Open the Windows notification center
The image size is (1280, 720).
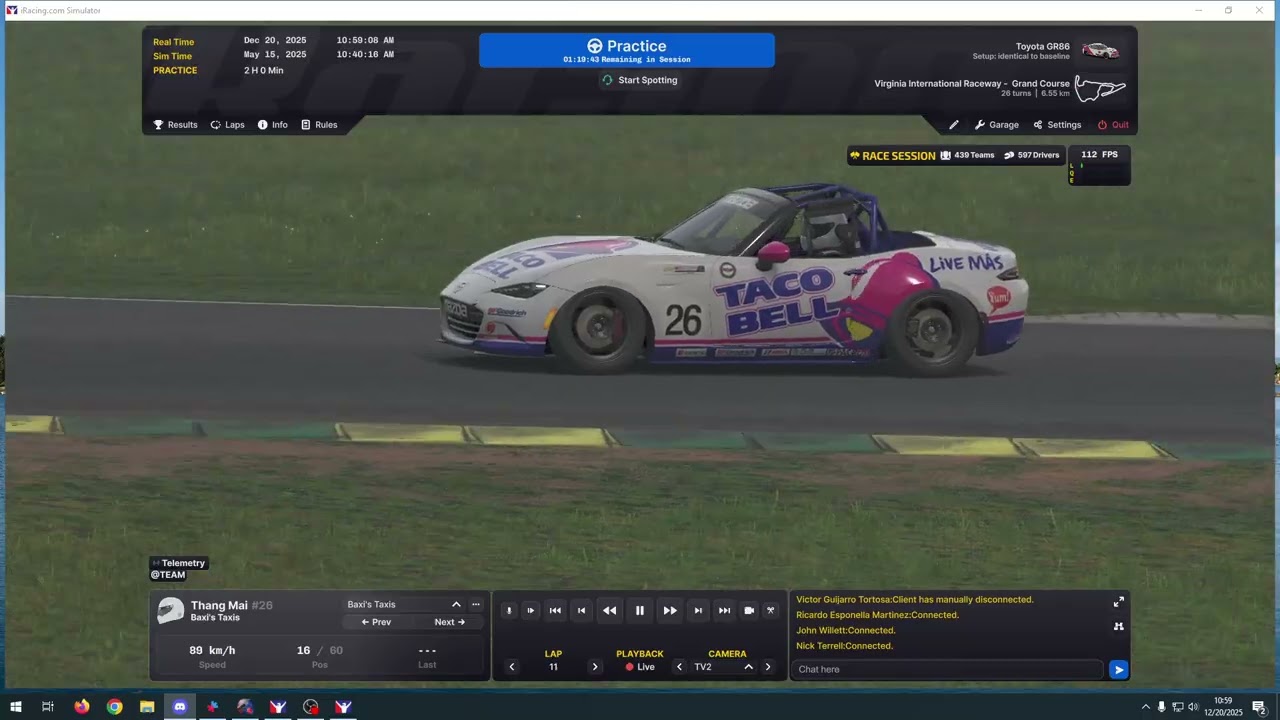pos(1259,707)
